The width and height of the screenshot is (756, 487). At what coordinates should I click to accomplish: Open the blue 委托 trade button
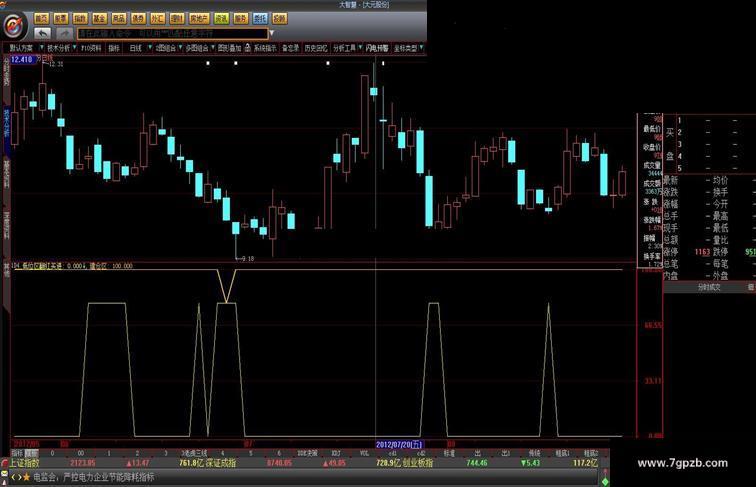(x=260, y=19)
